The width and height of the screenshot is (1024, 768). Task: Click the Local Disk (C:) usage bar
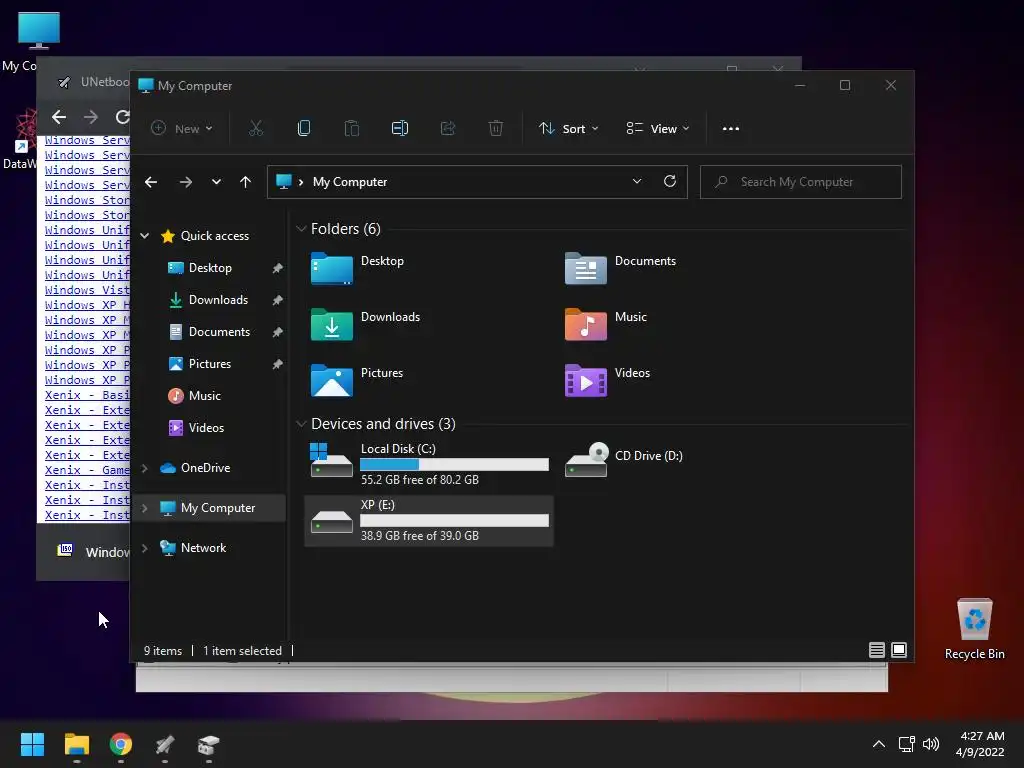click(455, 464)
